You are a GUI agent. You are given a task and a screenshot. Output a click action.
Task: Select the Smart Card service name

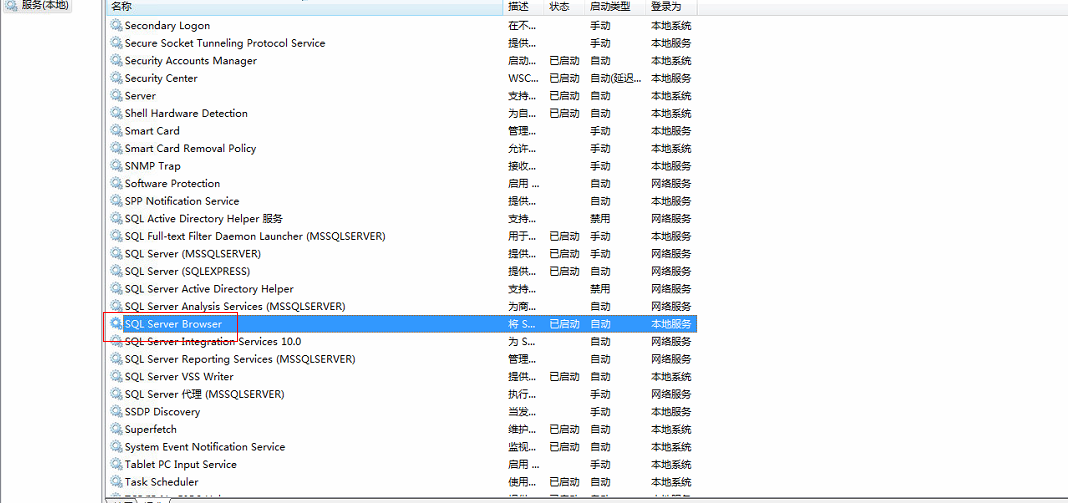pyautogui.click(x=152, y=131)
